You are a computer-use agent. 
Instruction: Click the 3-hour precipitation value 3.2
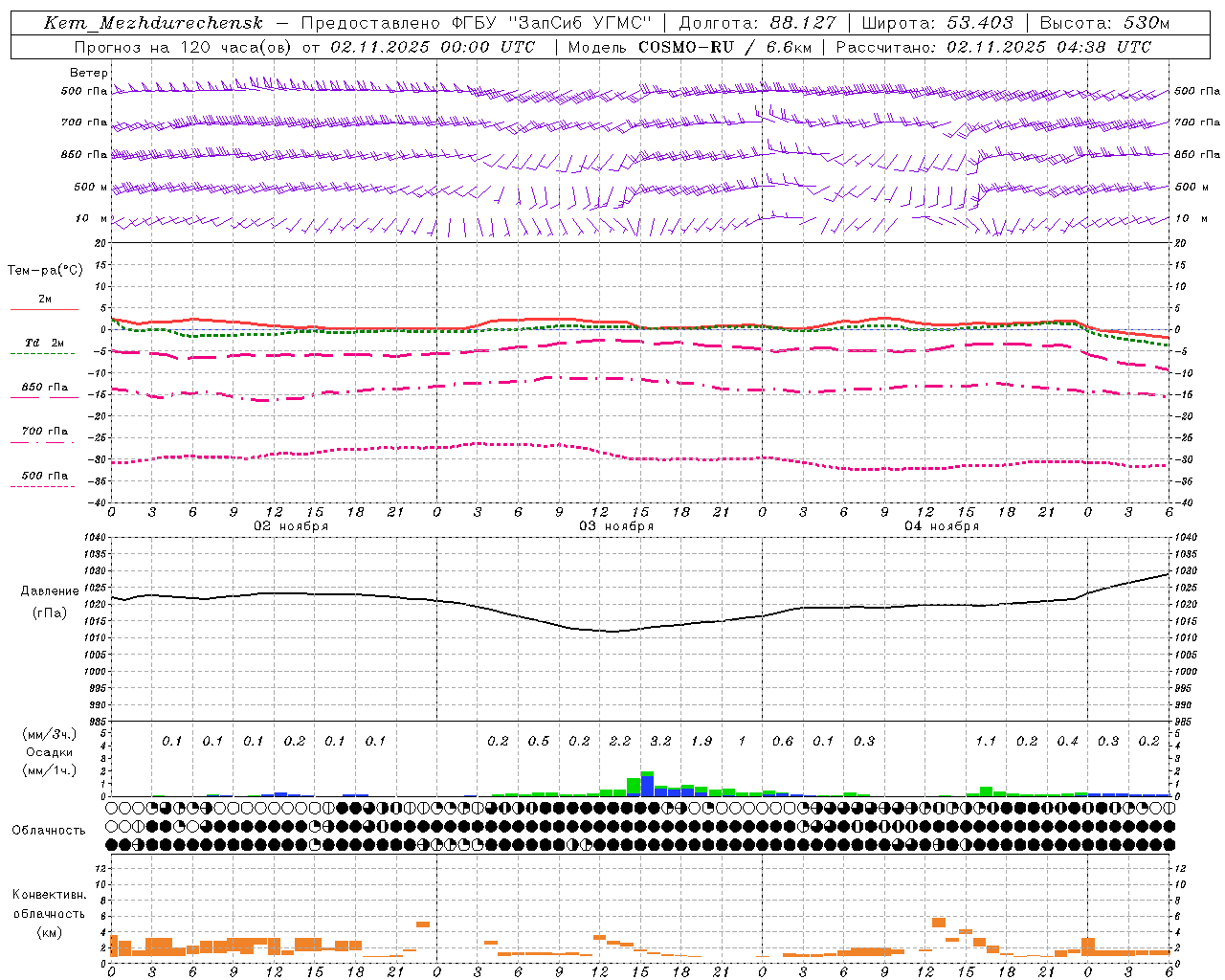coord(660,742)
